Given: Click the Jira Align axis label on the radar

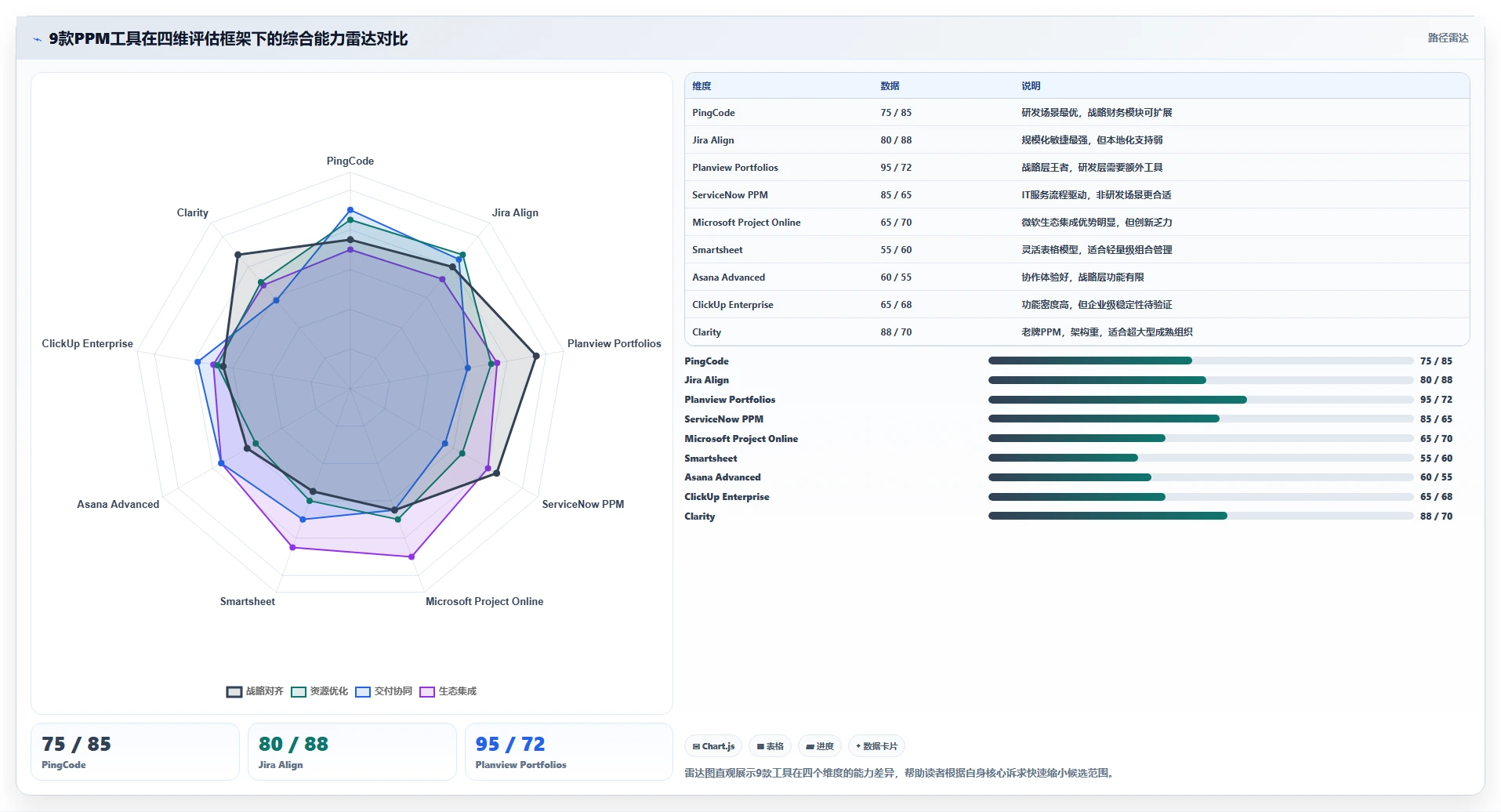Looking at the screenshot, I should click(515, 213).
